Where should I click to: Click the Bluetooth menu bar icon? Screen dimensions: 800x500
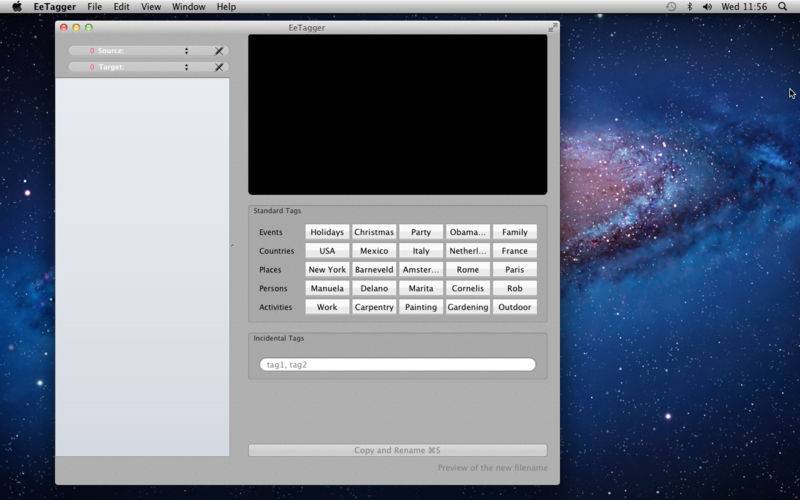point(690,7)
